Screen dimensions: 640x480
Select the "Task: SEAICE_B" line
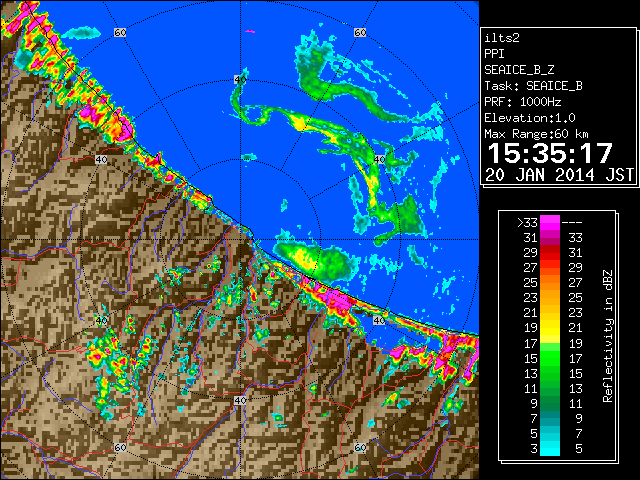tap(533, 86)
